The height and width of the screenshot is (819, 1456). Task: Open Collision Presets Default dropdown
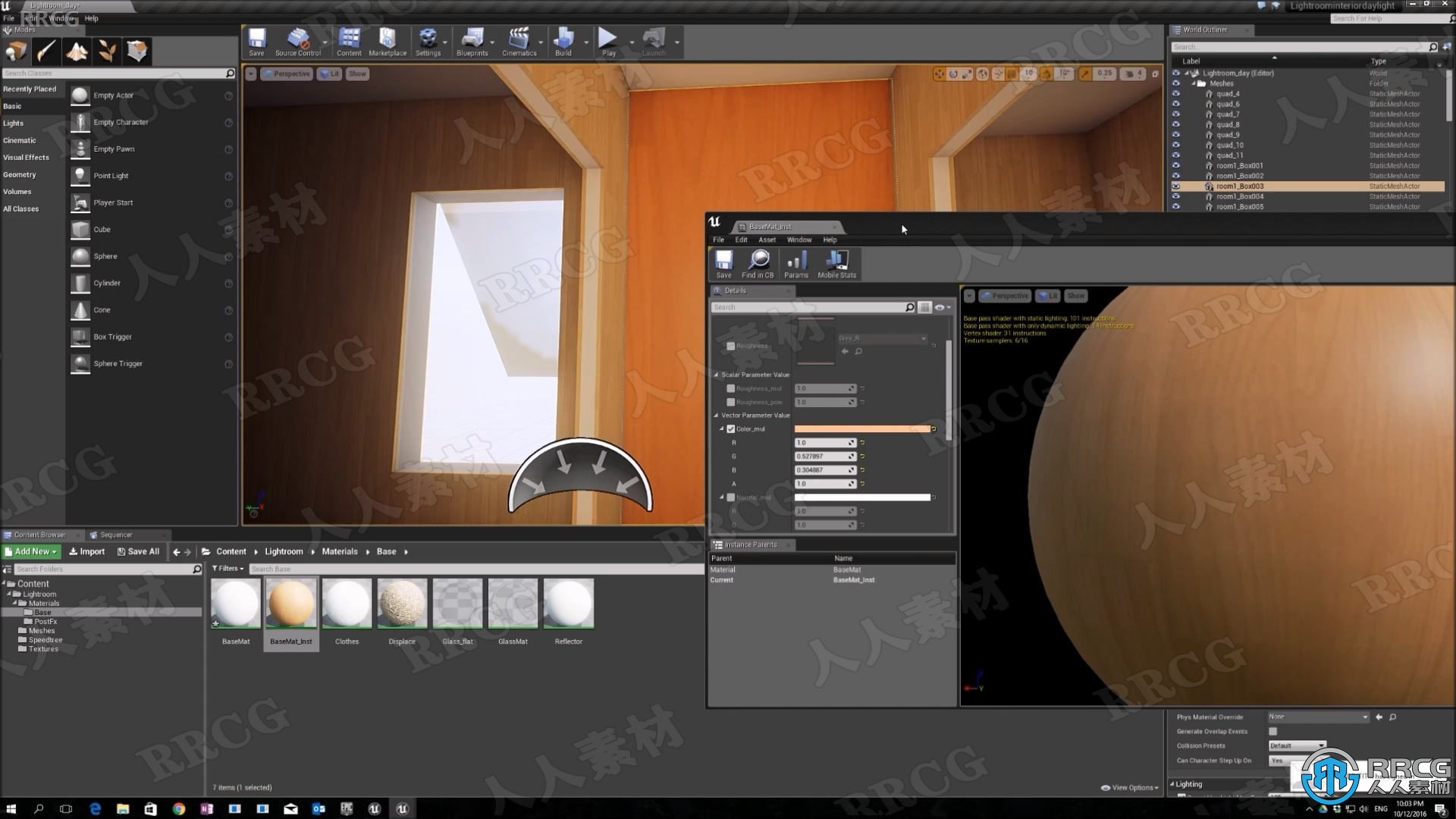coord(1297,745)
